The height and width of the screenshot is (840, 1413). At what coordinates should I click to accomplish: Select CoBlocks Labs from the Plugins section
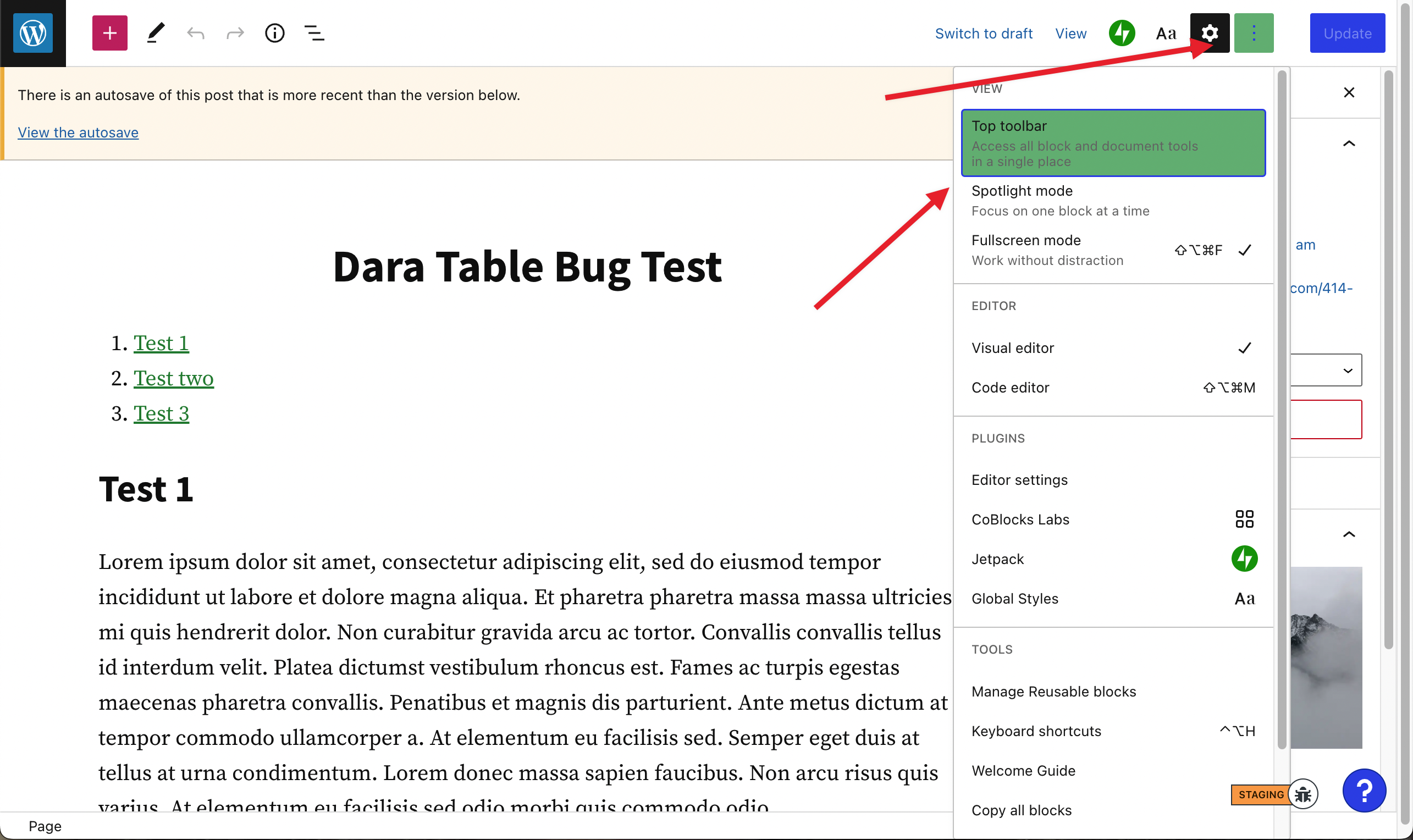point(1019,519)
